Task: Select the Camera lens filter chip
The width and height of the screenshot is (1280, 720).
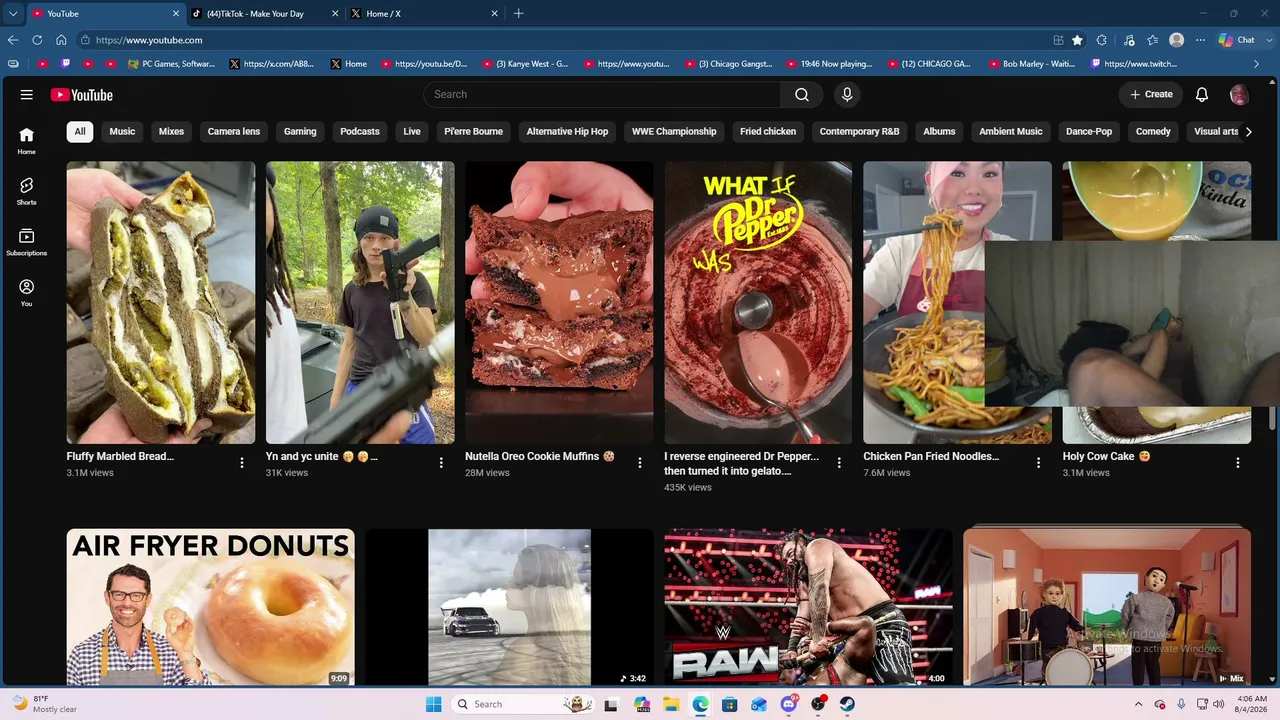Action: 234,131
